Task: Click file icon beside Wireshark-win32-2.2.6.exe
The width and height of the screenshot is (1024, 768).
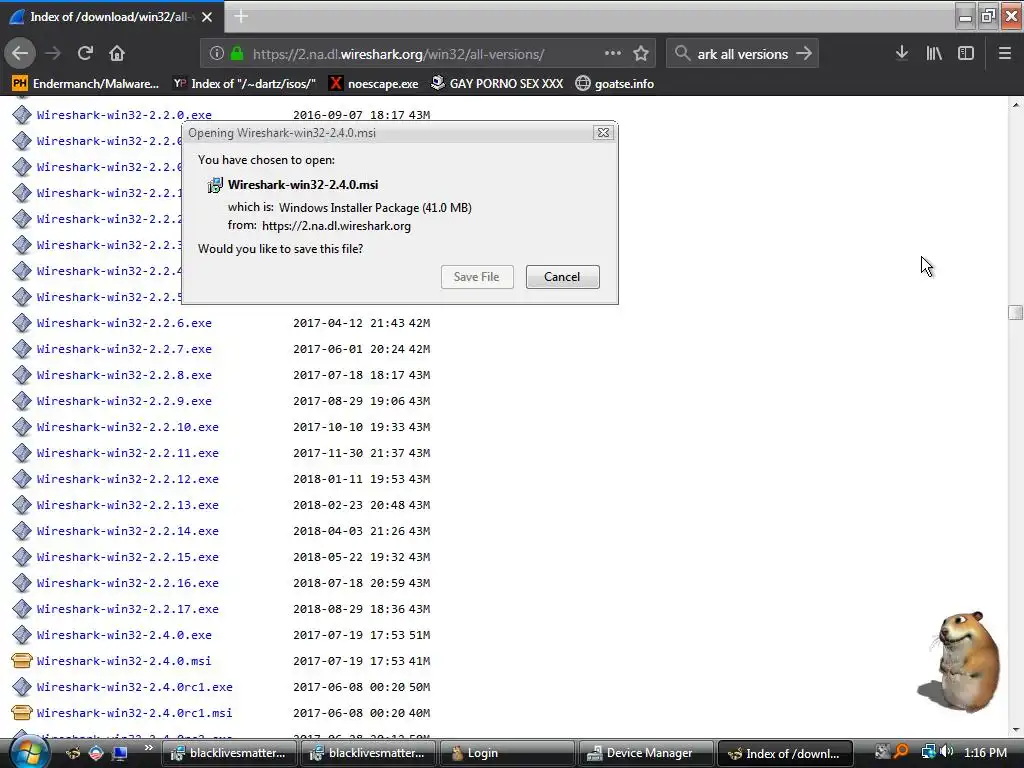Action: point(22,323)
